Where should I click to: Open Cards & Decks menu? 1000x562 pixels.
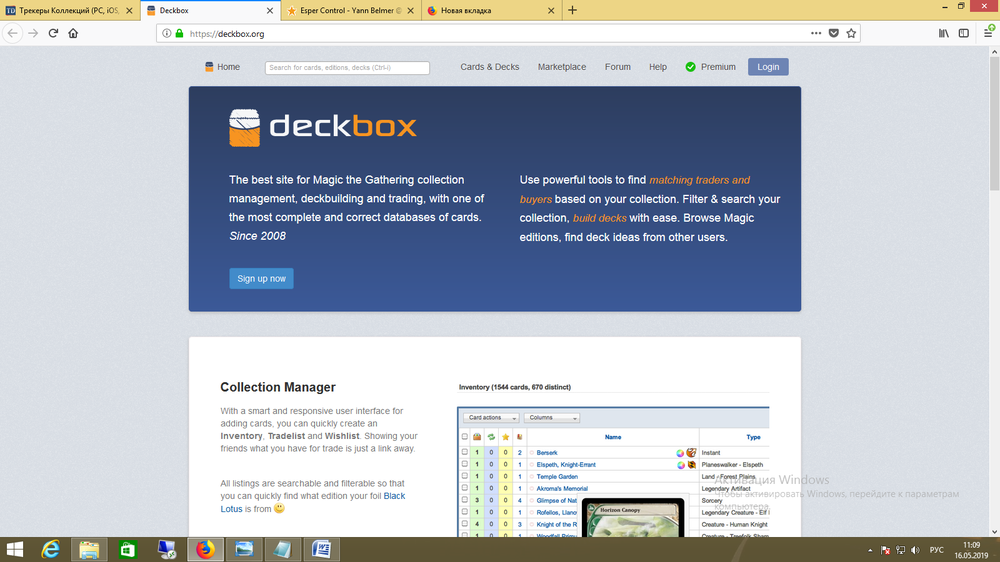coord(490,67)
